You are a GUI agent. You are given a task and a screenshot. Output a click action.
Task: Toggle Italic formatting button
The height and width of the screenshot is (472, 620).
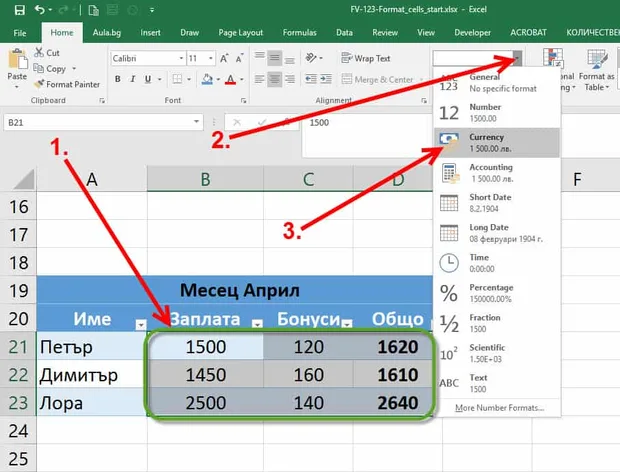pyautogui.click(x=133, y=79)
